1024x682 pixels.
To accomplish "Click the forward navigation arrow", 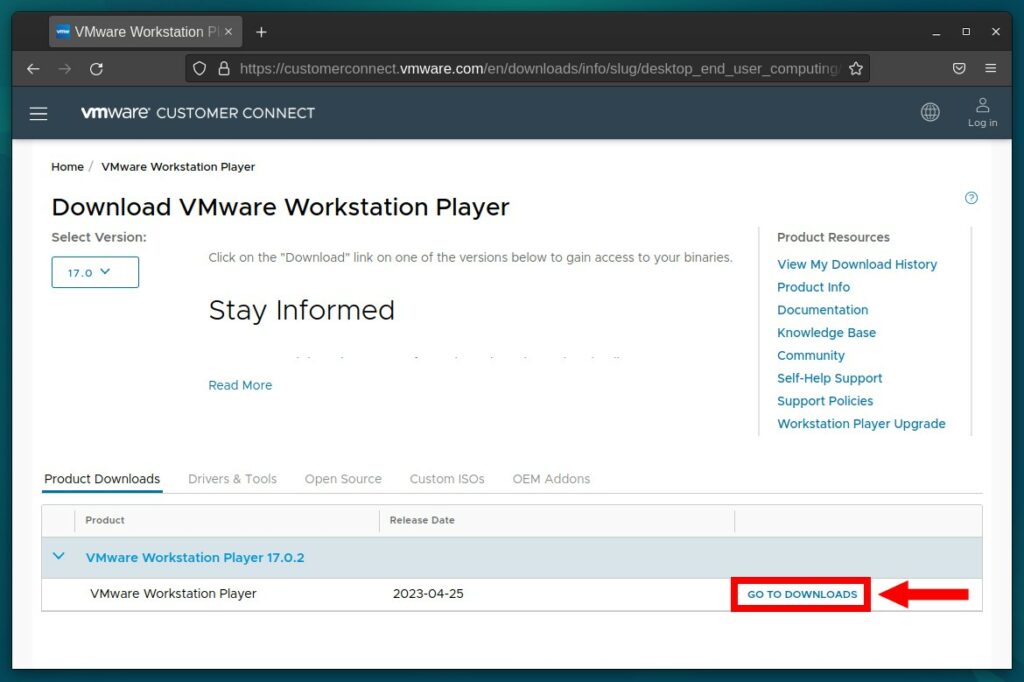I will [x=65, y=69].
